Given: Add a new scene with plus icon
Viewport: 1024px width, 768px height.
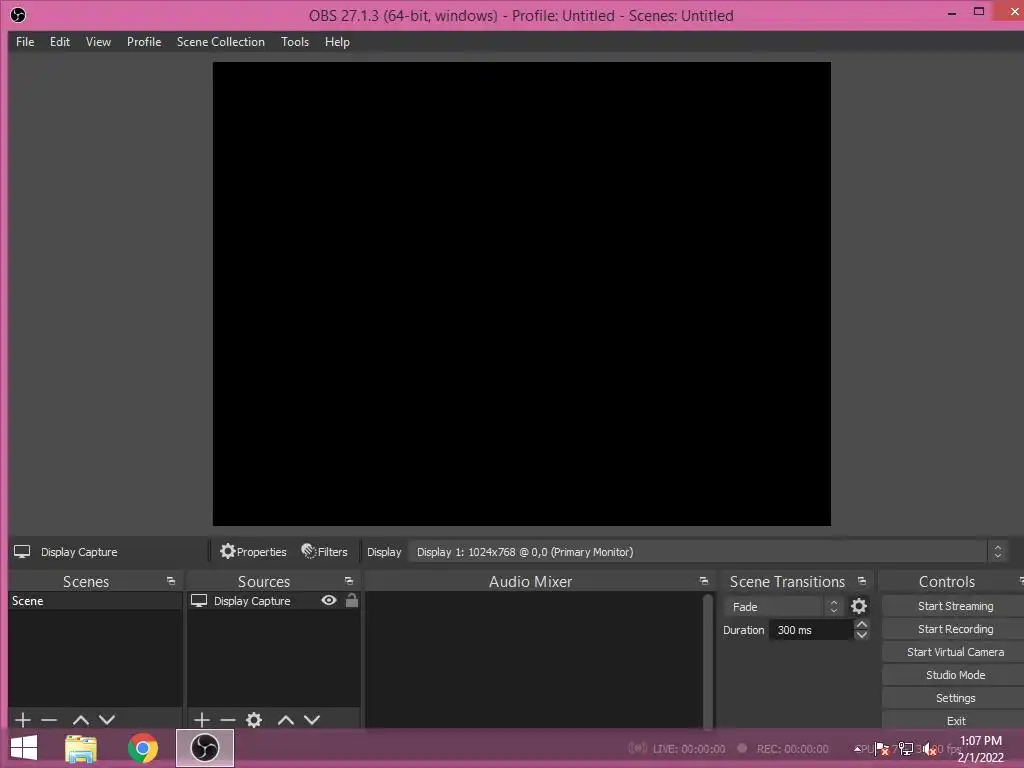Looking at the screenshot, I should pos(23,720).
